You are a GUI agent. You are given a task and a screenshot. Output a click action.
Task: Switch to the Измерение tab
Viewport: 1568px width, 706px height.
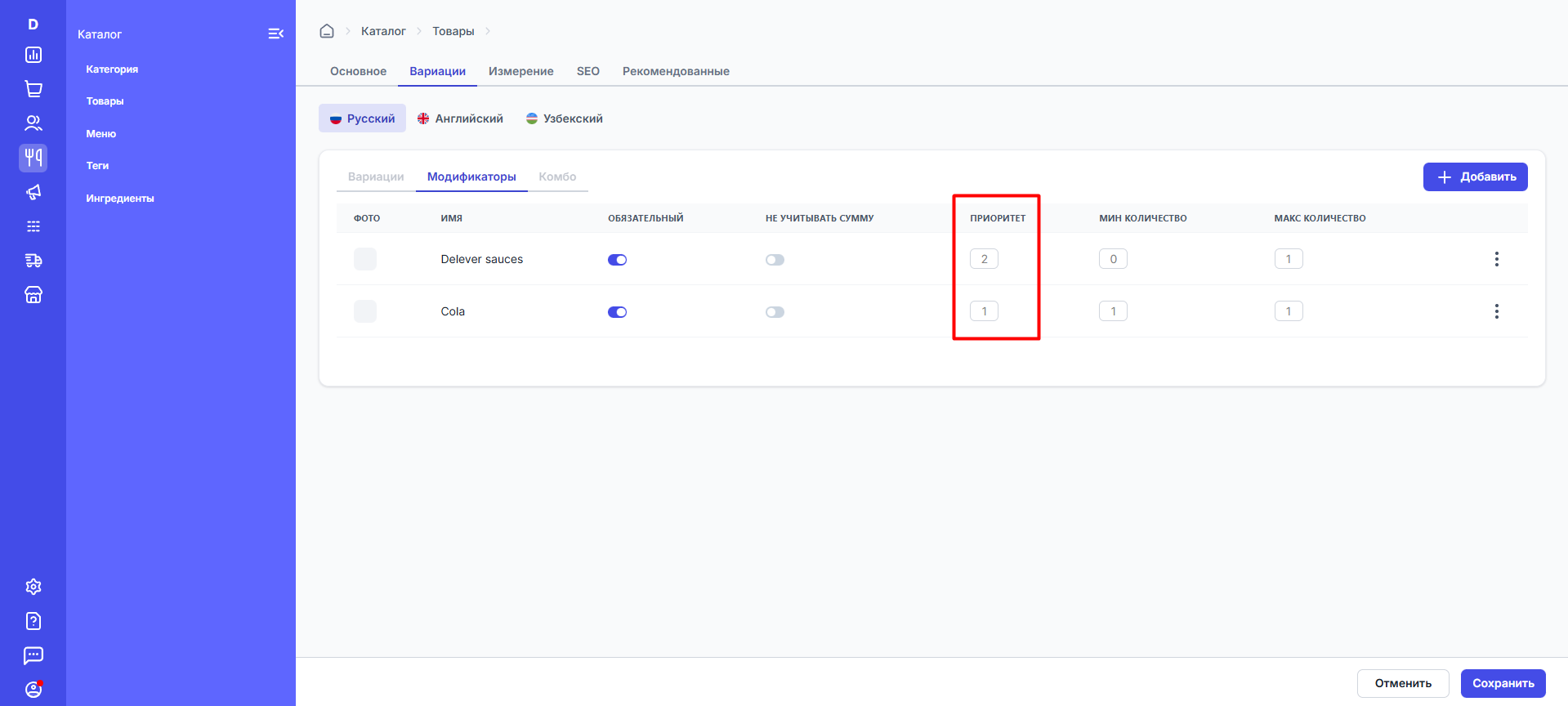click(x=520, y=71)
